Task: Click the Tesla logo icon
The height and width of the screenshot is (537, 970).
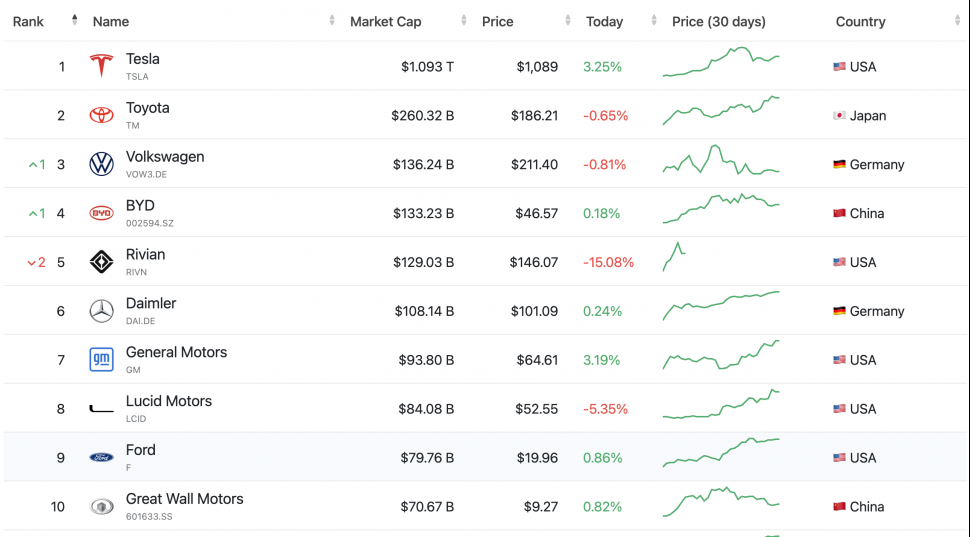Action: (x=101, y=67)
